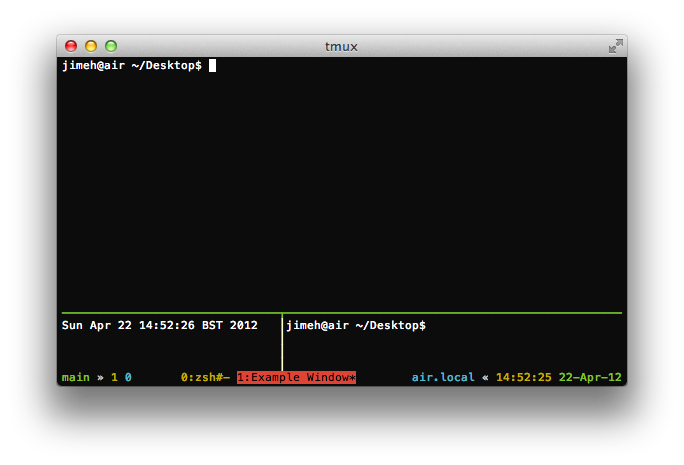Click the yellow window index 1 in status bar
This screenshot has height=465, width=684.
tap(114, 378)
